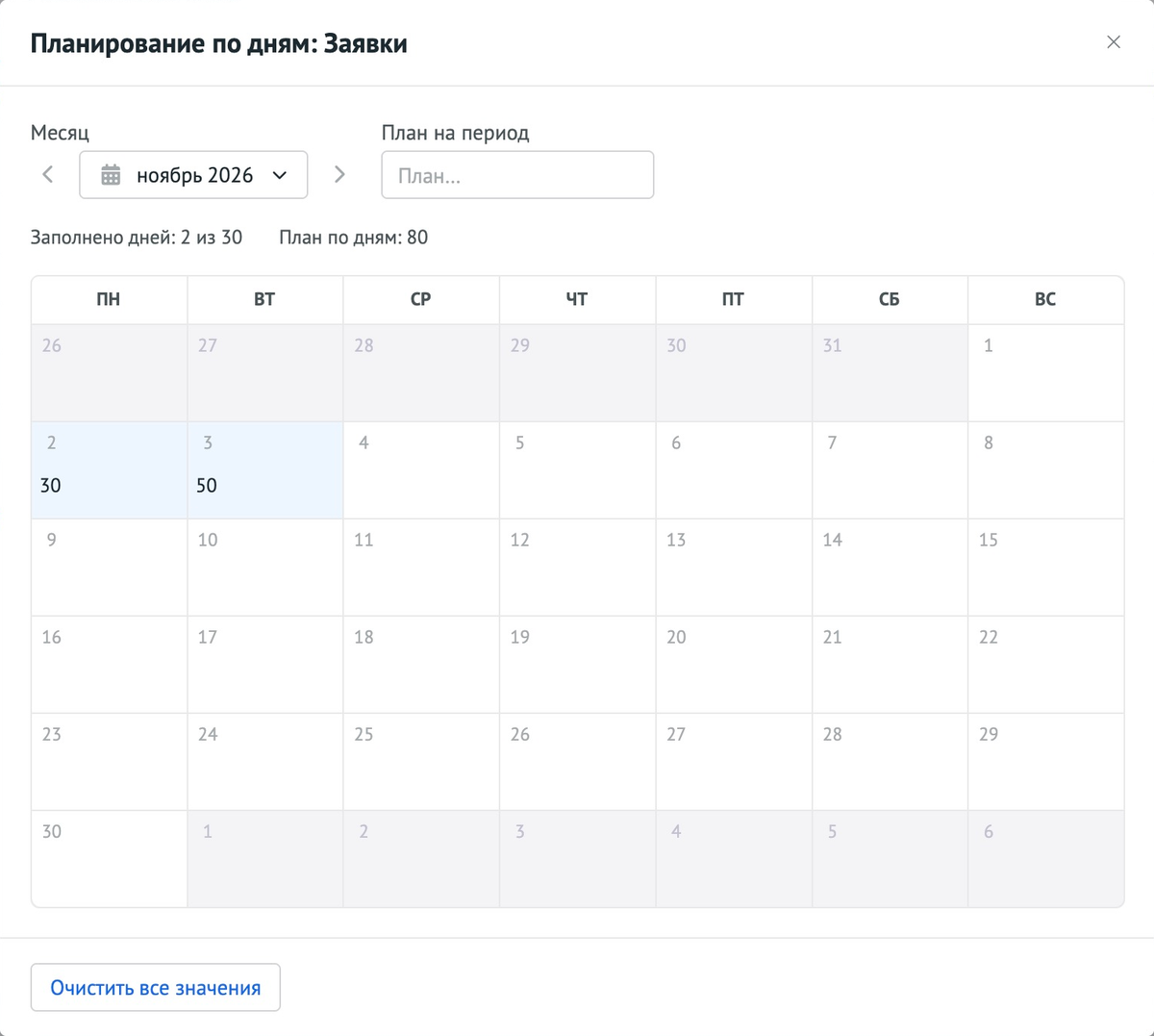Go to previous month arrow
The height and width of the screenshot is (1036, 1154).
48,174
